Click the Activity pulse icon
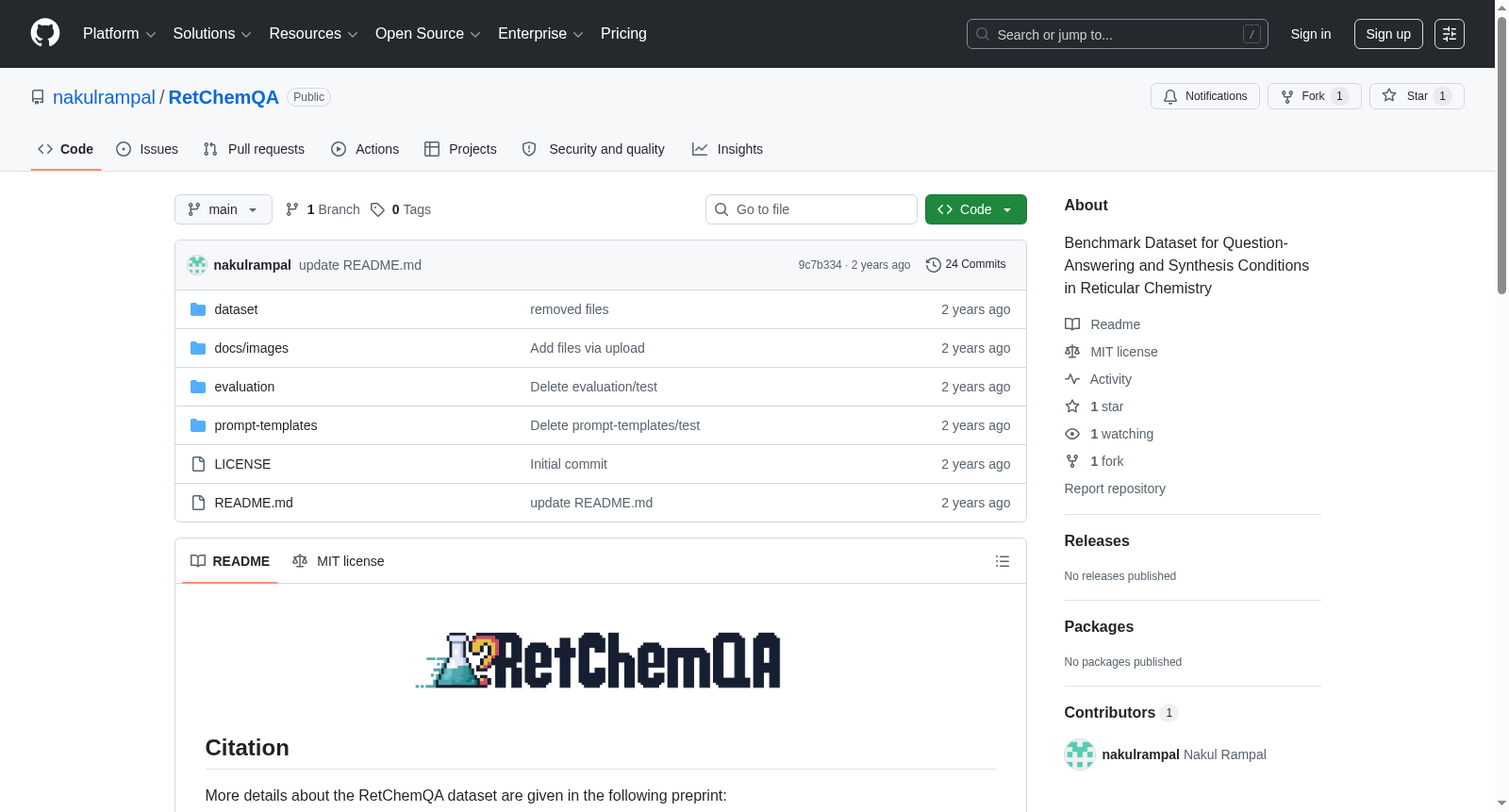The image size is (1509, 812). (1072, 379)
